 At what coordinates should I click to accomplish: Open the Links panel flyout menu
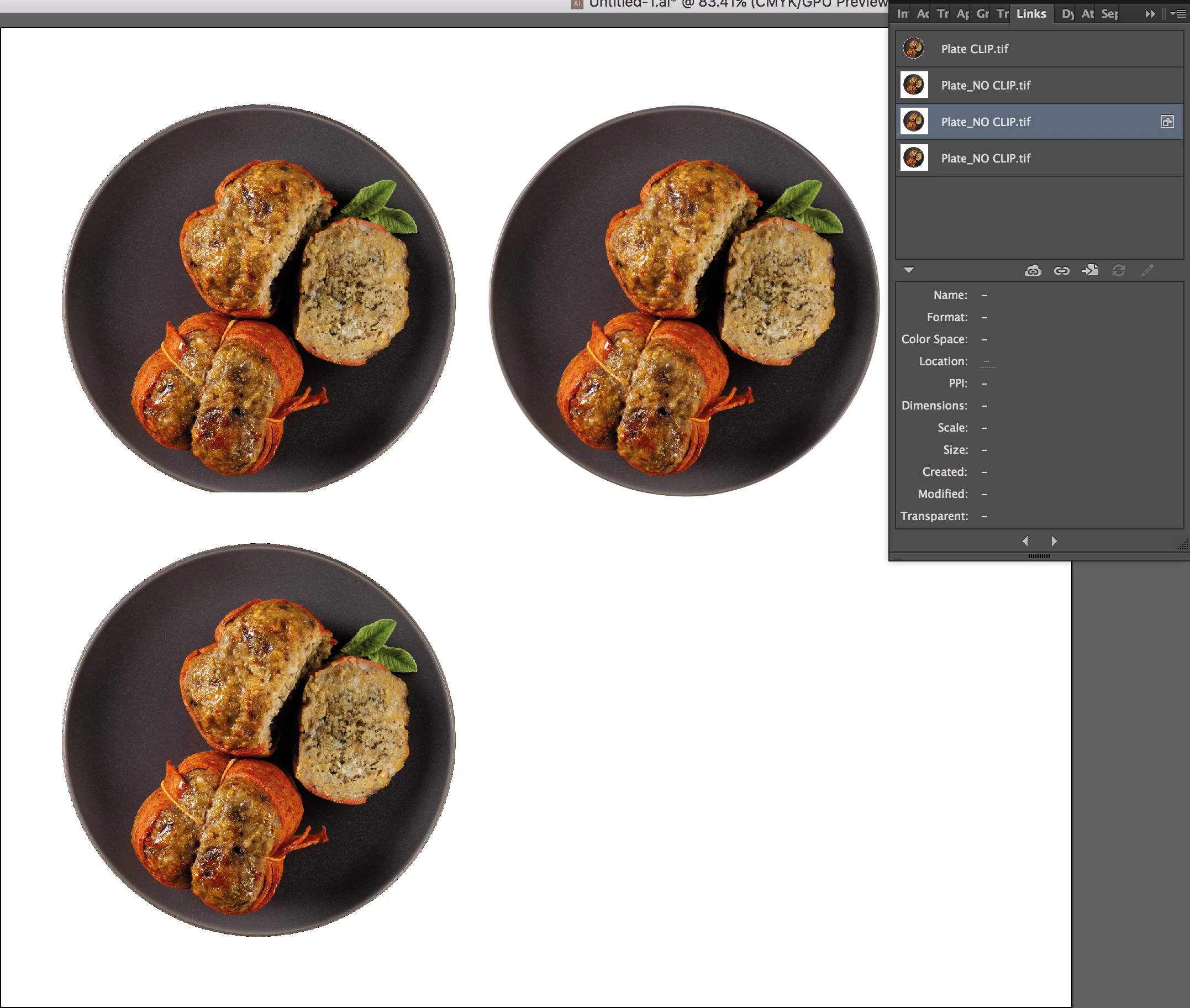pos(1177,14)
